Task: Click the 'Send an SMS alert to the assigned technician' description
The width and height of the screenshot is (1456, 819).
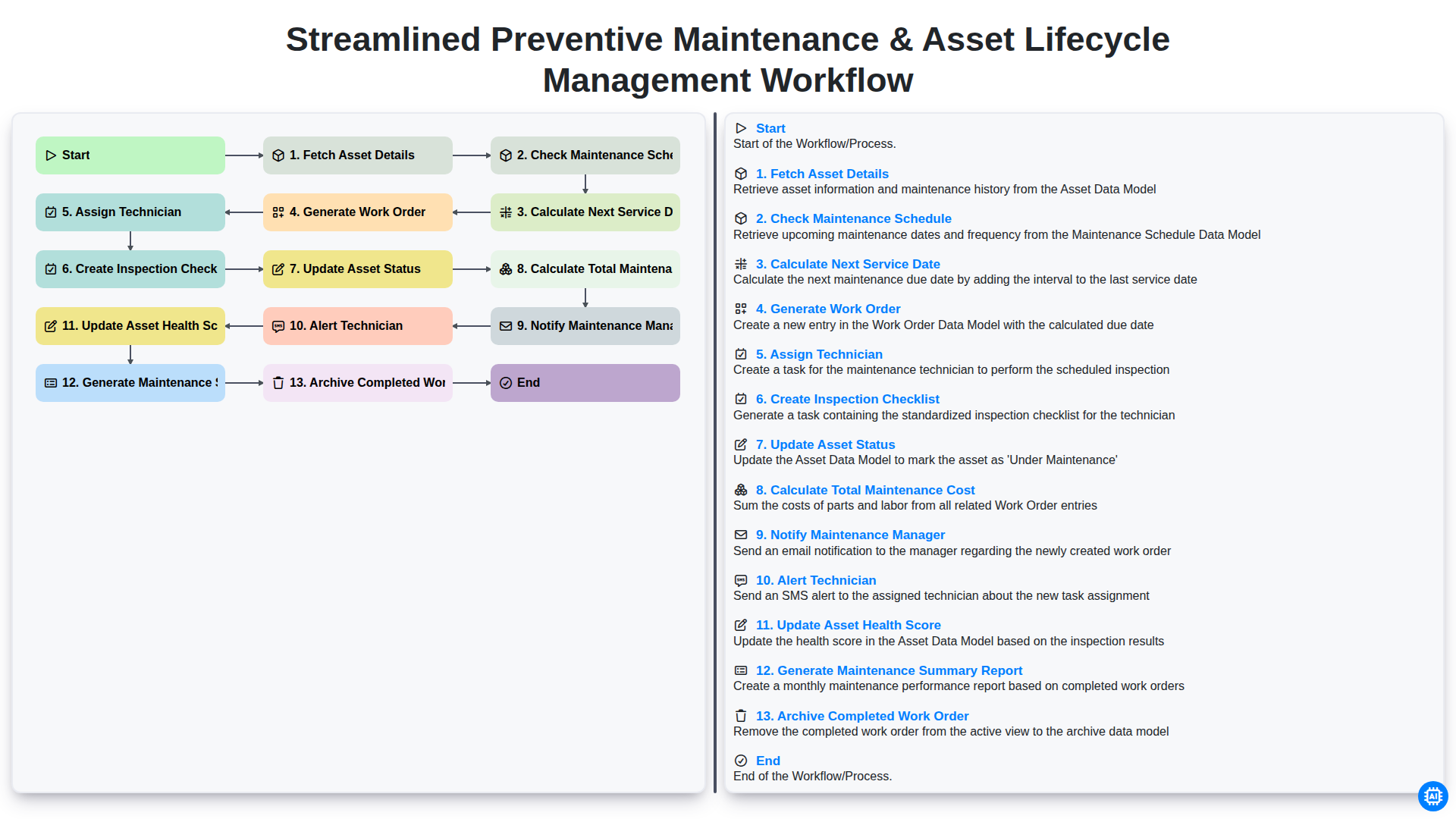Action: pos(941,596)
